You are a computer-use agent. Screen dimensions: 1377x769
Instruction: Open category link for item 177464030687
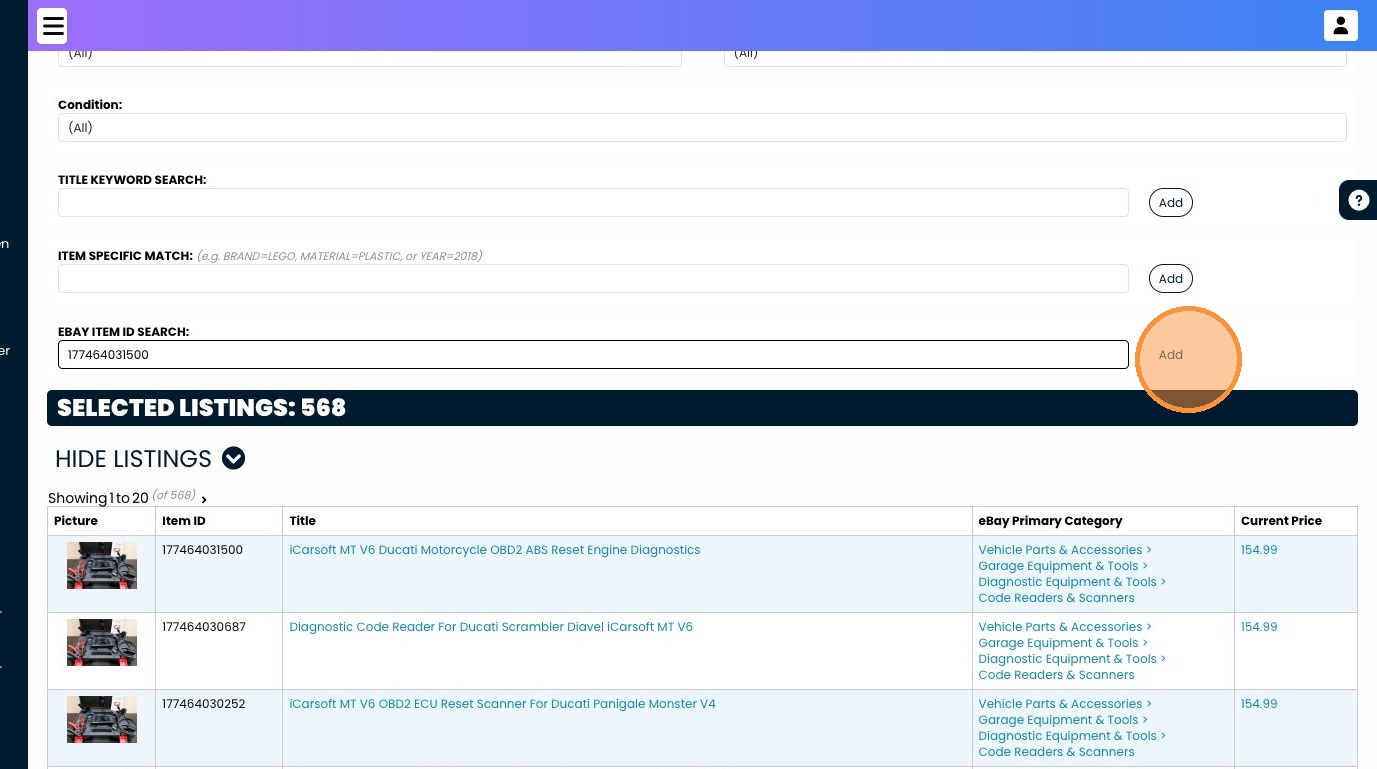pyautogui.click(x=1072, y=651)
